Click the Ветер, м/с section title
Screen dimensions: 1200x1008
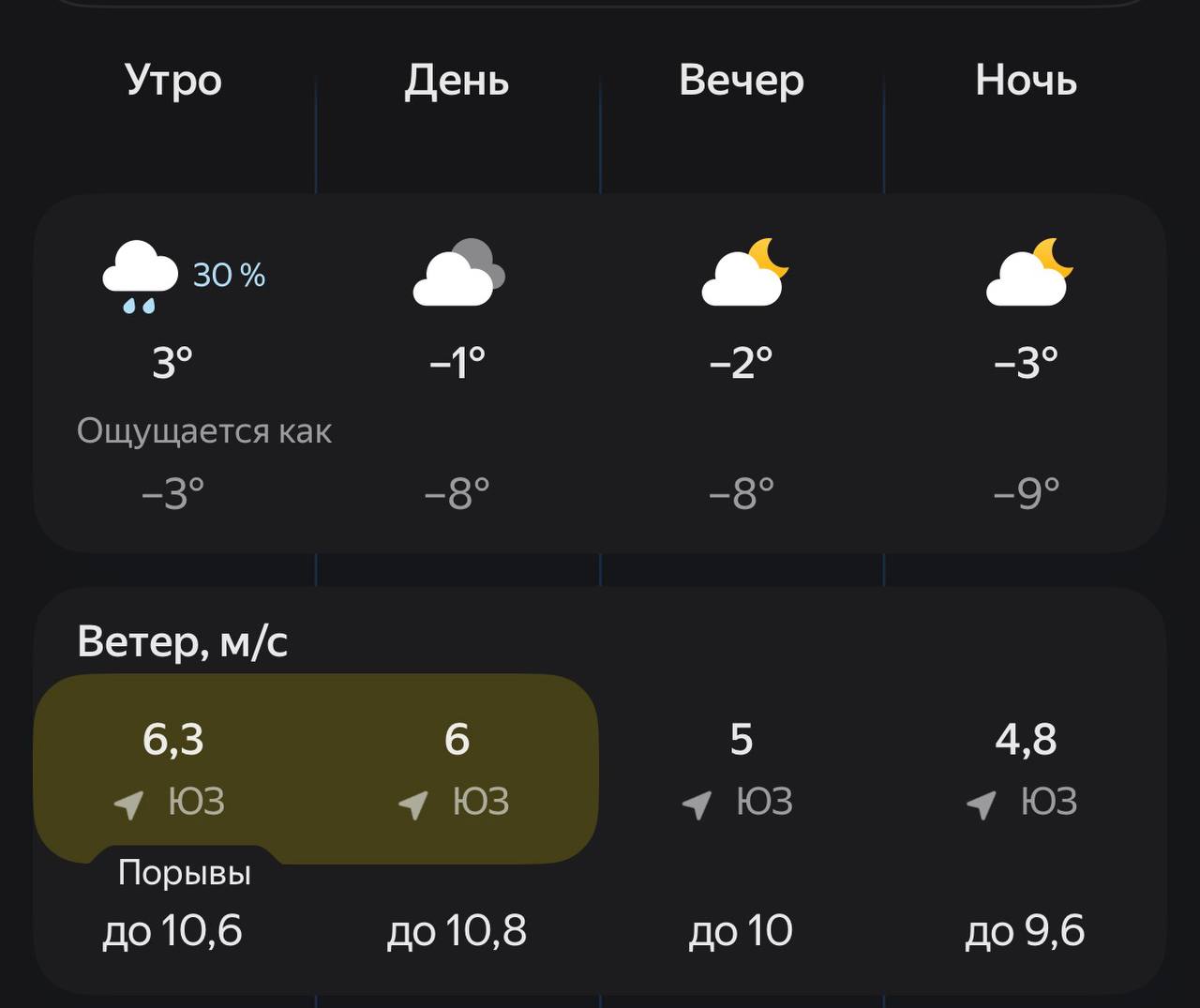pos(182,642)
